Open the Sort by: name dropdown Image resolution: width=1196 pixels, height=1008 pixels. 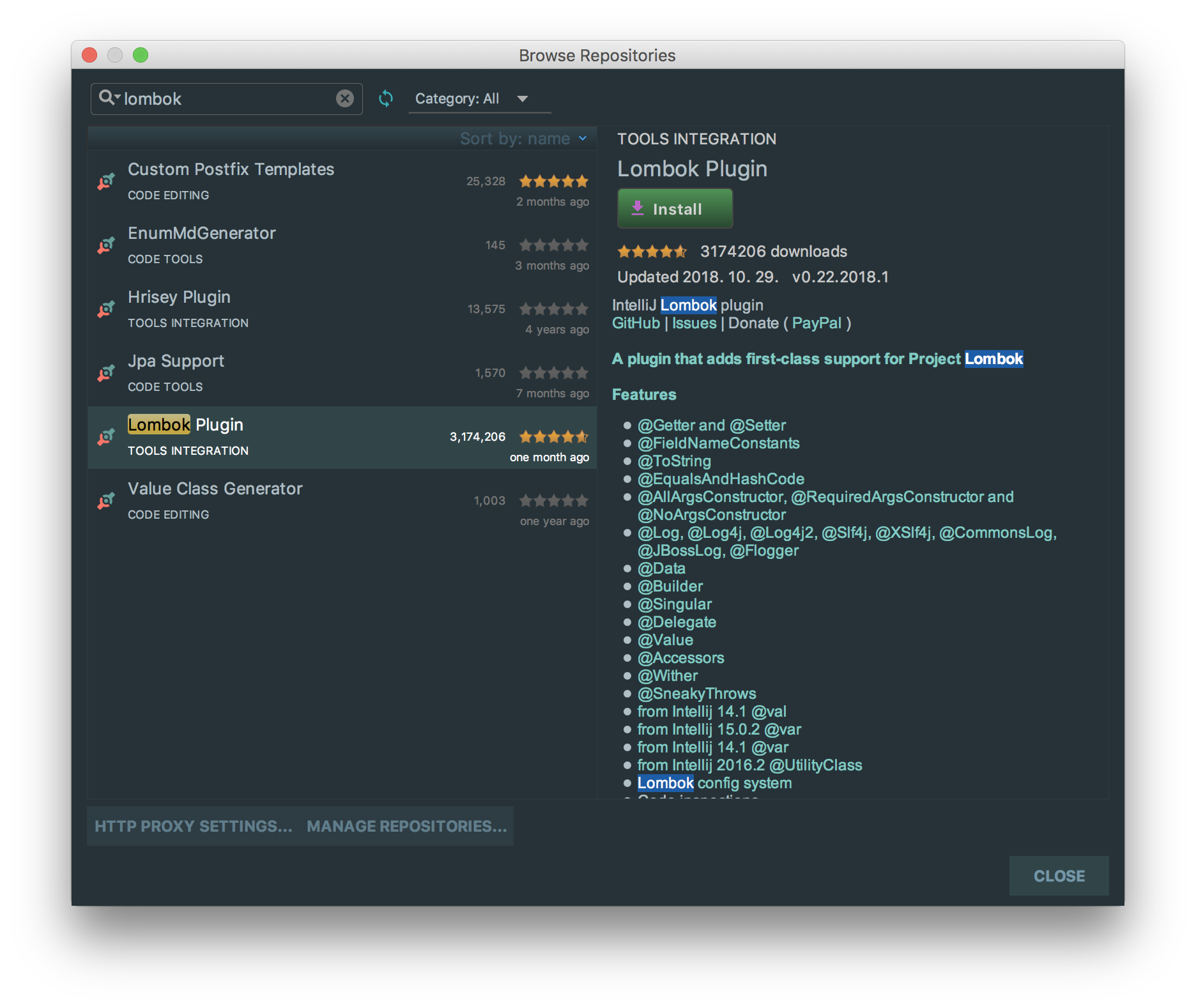523,139
